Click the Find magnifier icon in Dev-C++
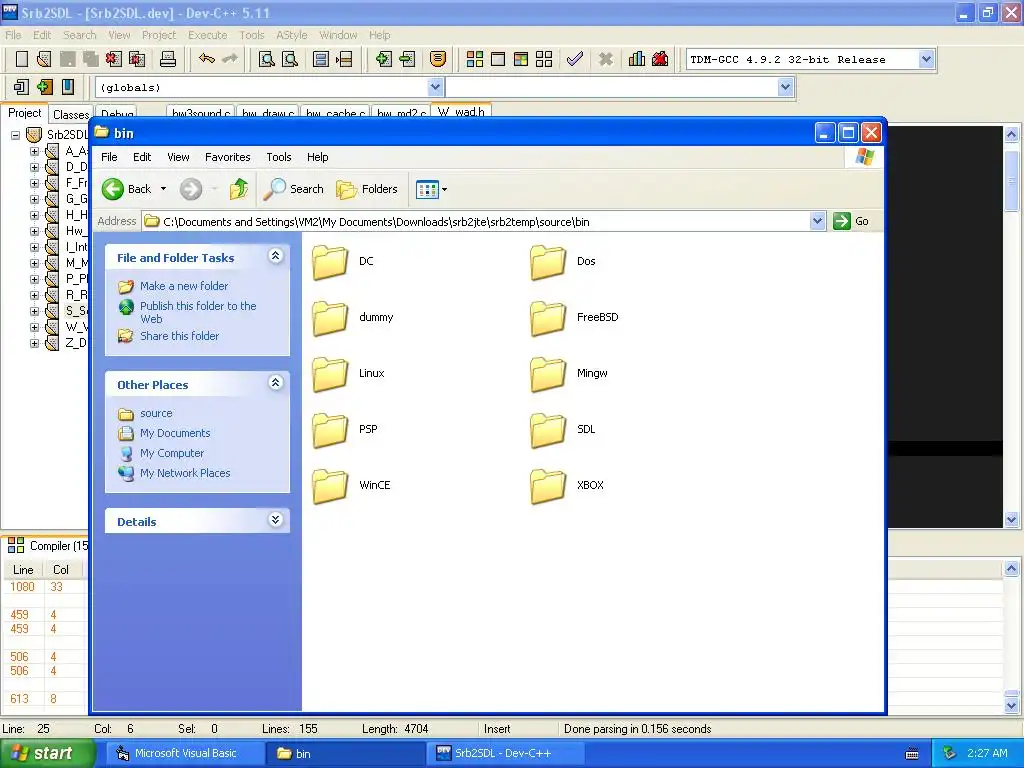Viewport: 1024px width, 768px height. coord(266,59)
